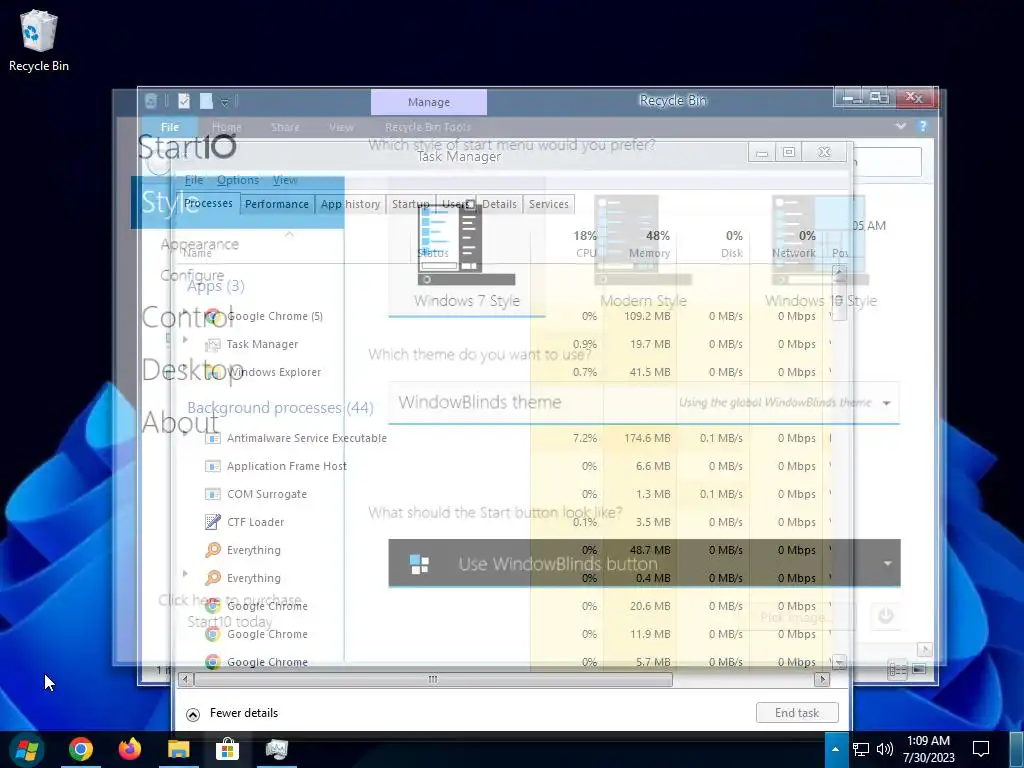The width and height of the screenshot is (1024, 768).
Task: Open Recycle Bin Tools ribbon tab
Action: click(x=428, y=127)
